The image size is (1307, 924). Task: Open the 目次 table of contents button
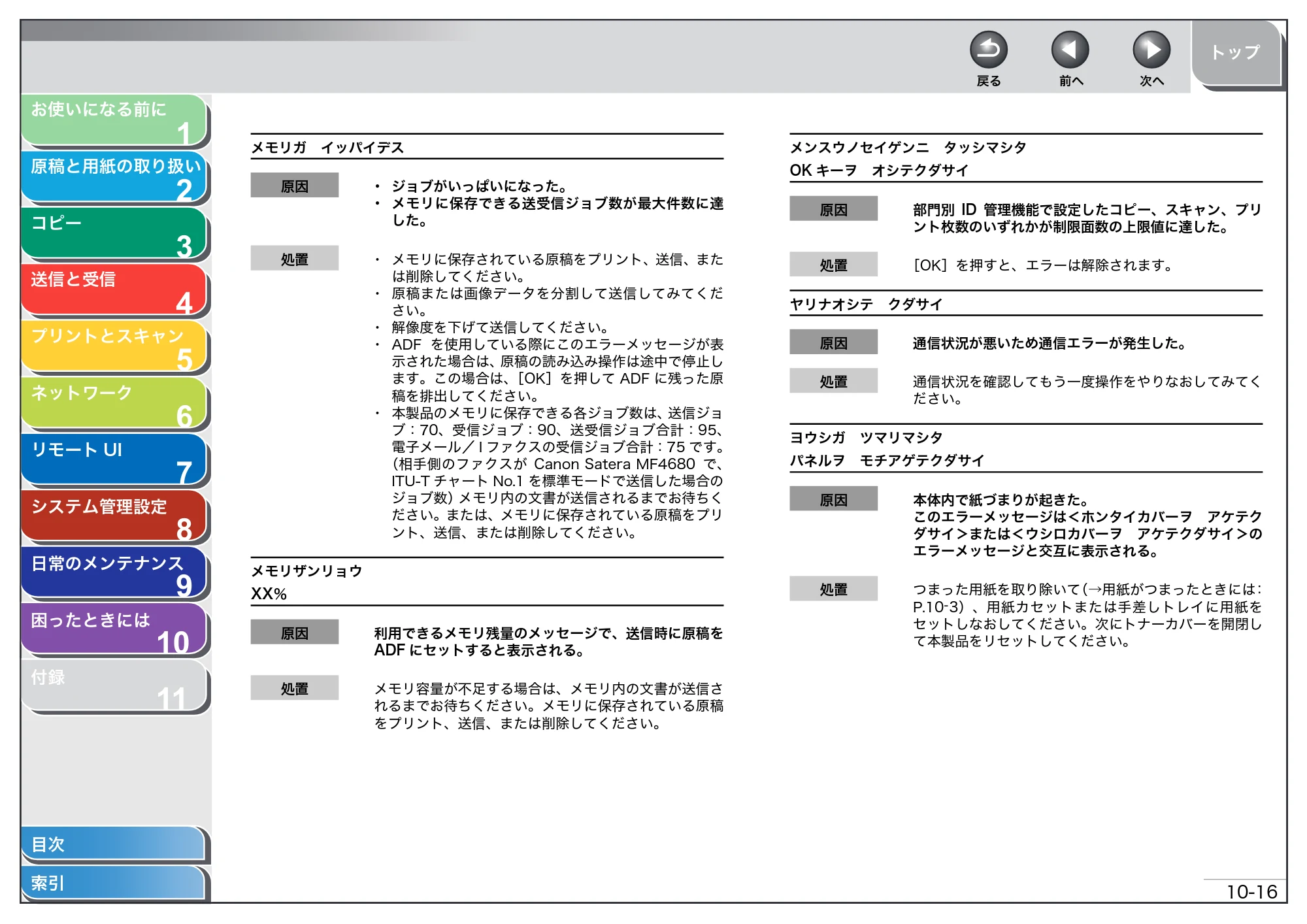pyautogui.click(x=114, y=844)
